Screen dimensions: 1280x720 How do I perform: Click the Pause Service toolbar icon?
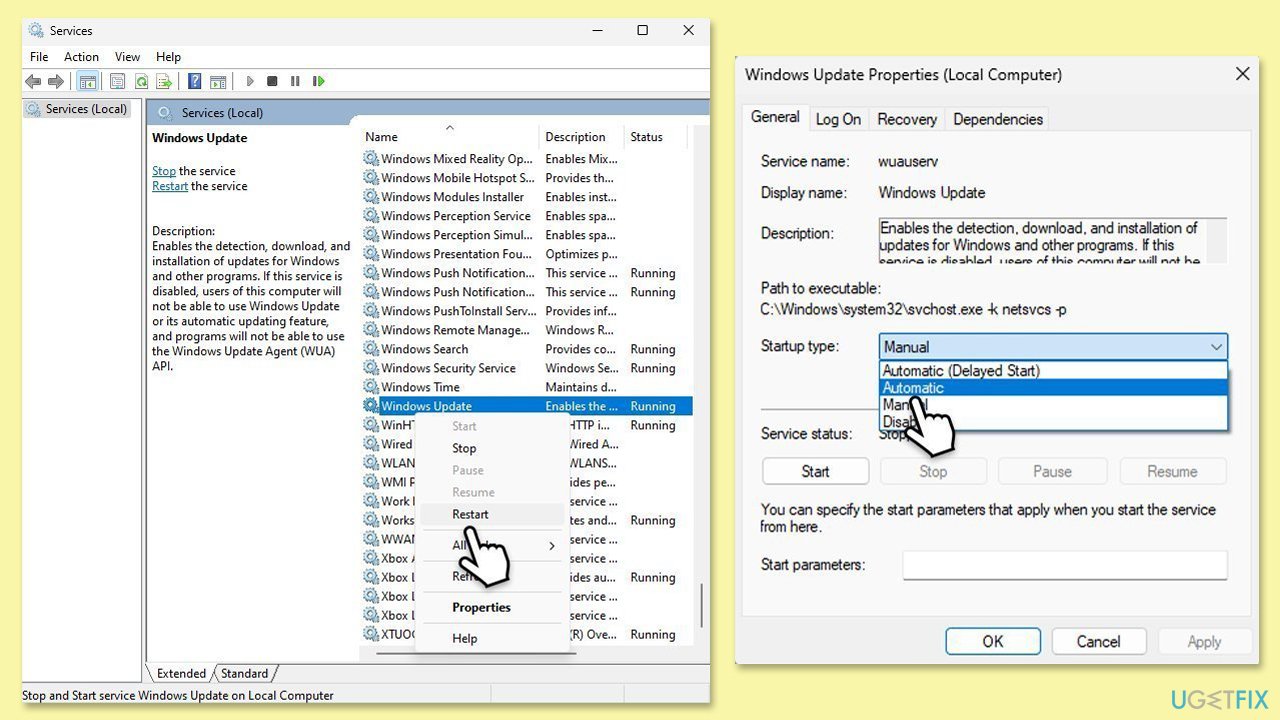(295, 81)
